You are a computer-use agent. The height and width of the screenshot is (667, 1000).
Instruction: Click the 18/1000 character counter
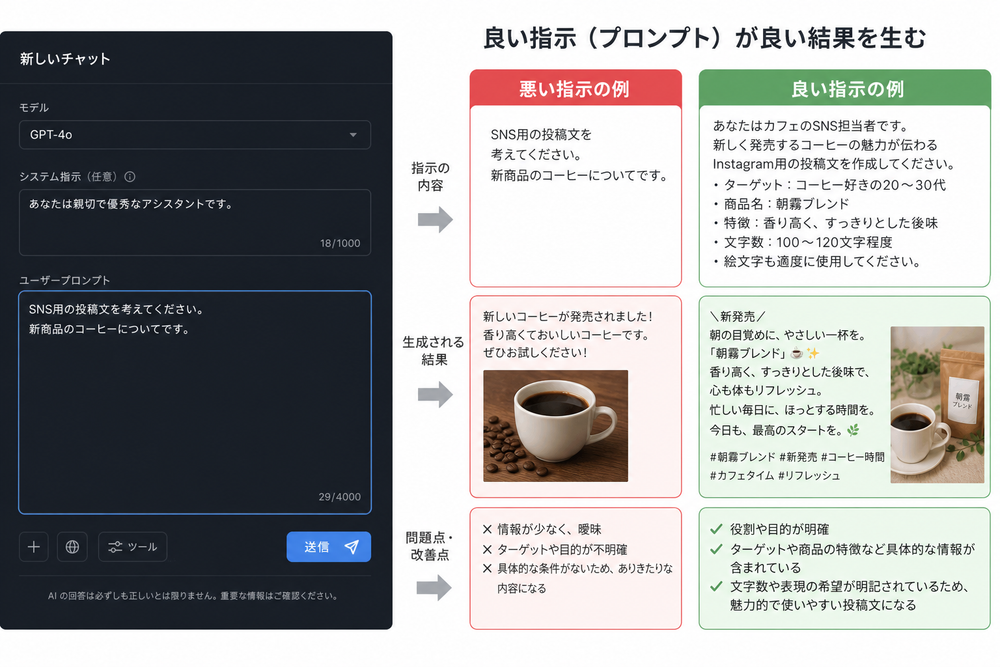point(340,243)
